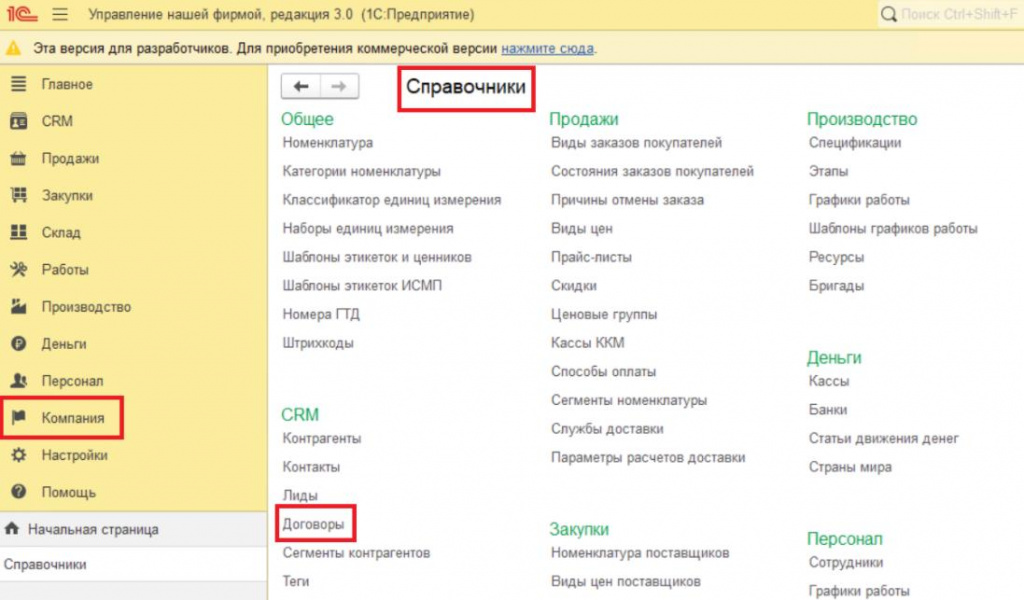
Task: Open Прайс-листы catalog
Action: [x=591, y=257]
